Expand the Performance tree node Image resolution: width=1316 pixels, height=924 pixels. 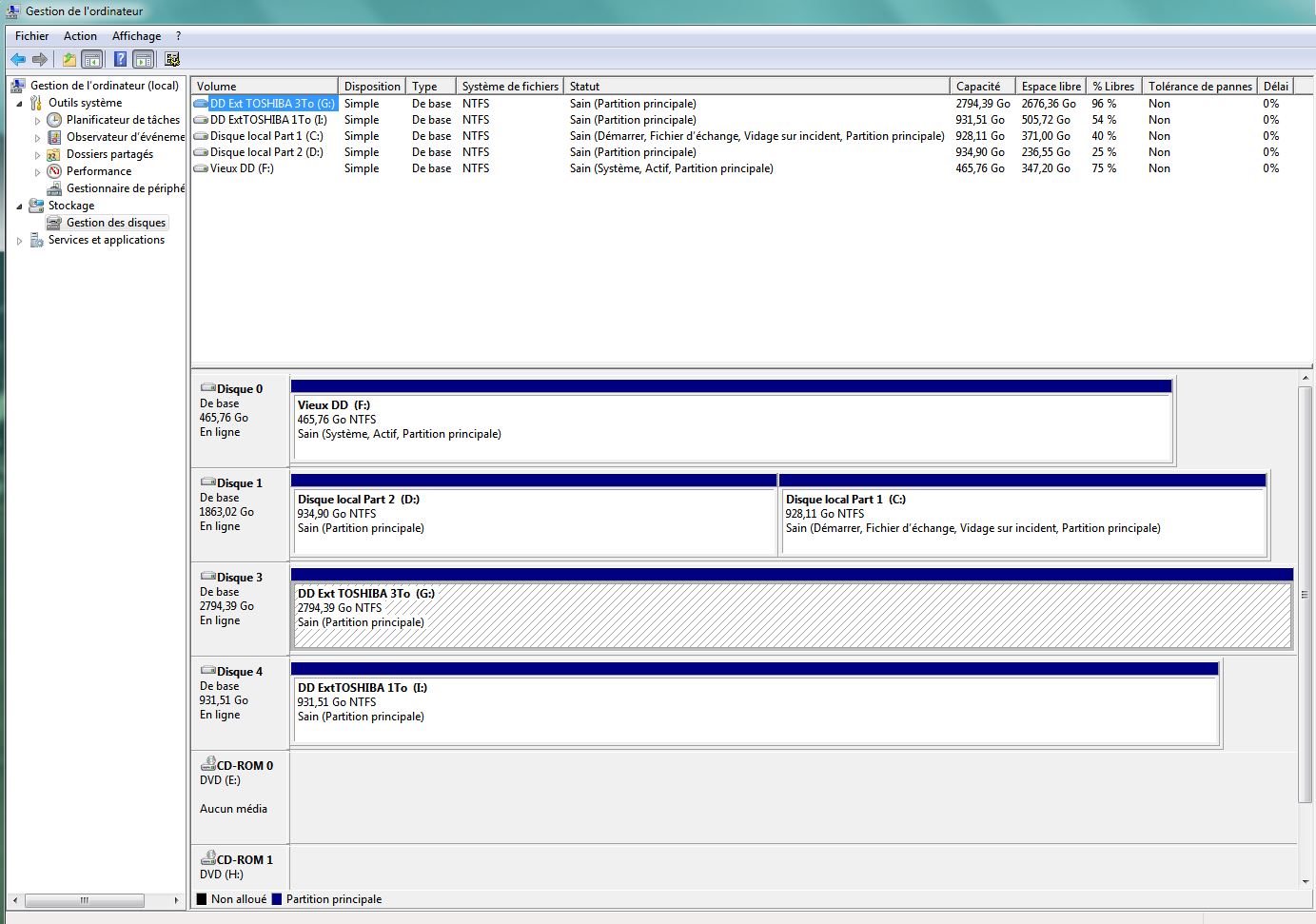(37, 172)
